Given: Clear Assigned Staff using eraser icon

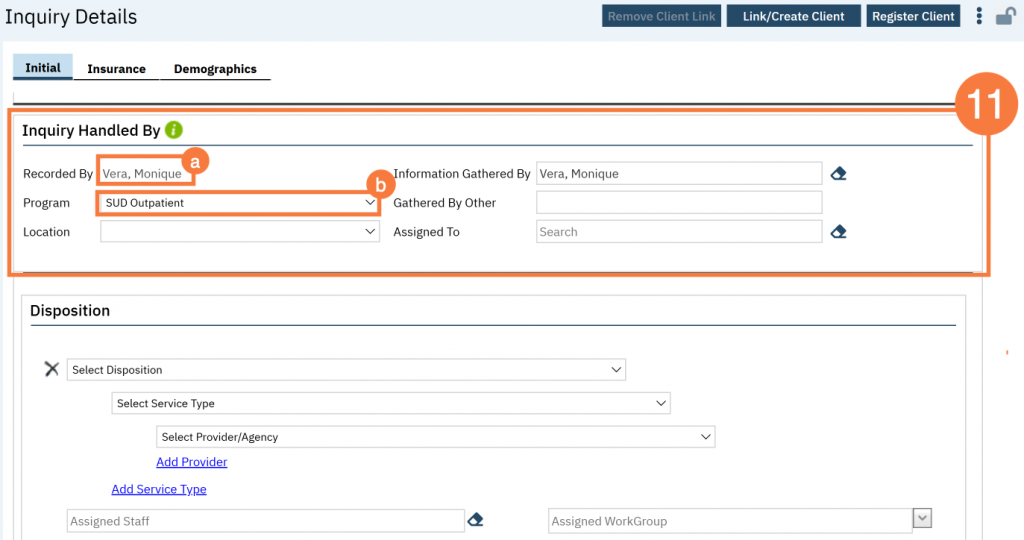Looking at the screenshot, I should tap(476, 520).
